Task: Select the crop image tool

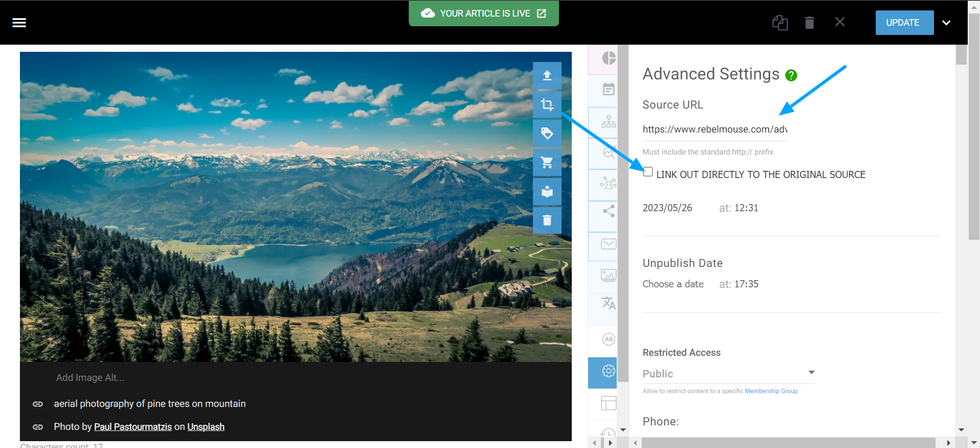Action: click(x=547, y=105)
